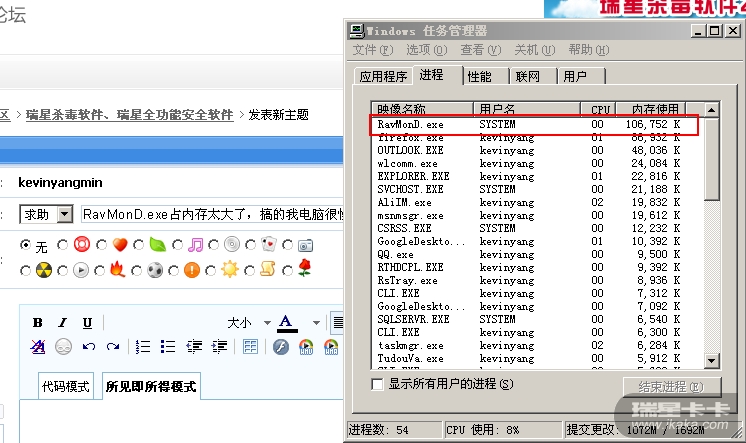Select radio button beside the camera icon

pyautogui.click(x=287, y=245)
